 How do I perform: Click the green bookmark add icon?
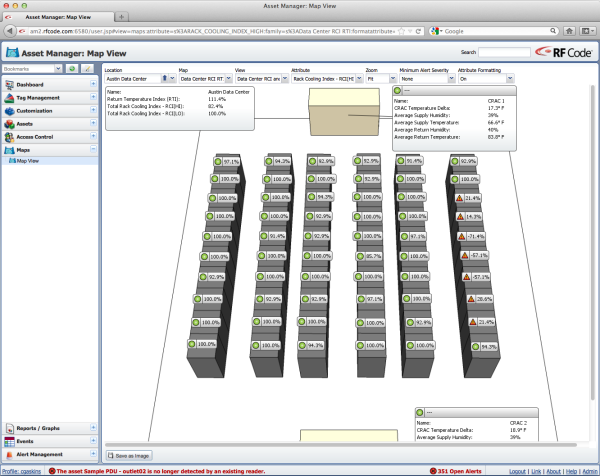click(72, 68)
